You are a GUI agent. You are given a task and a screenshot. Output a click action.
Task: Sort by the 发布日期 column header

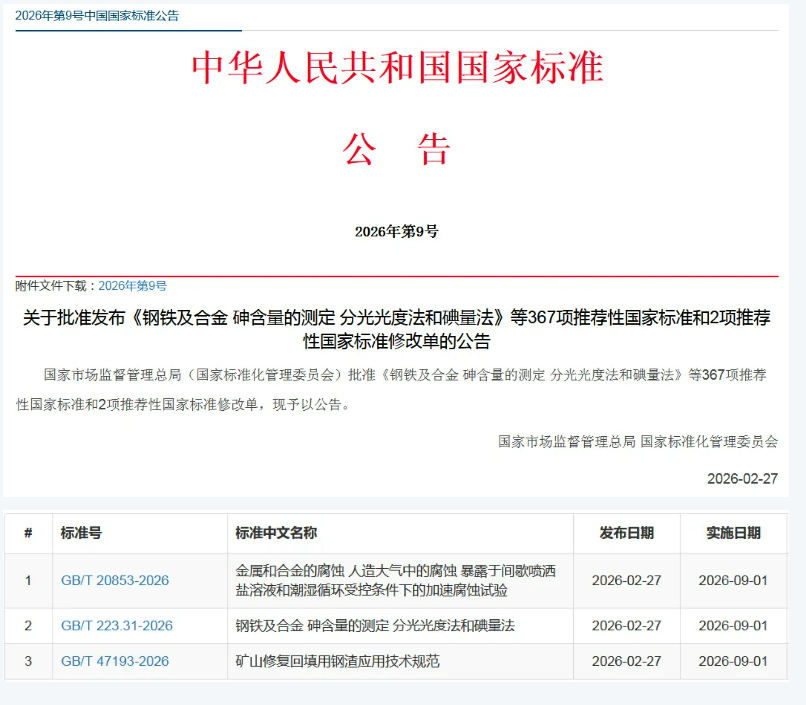(x=626, y=533)
